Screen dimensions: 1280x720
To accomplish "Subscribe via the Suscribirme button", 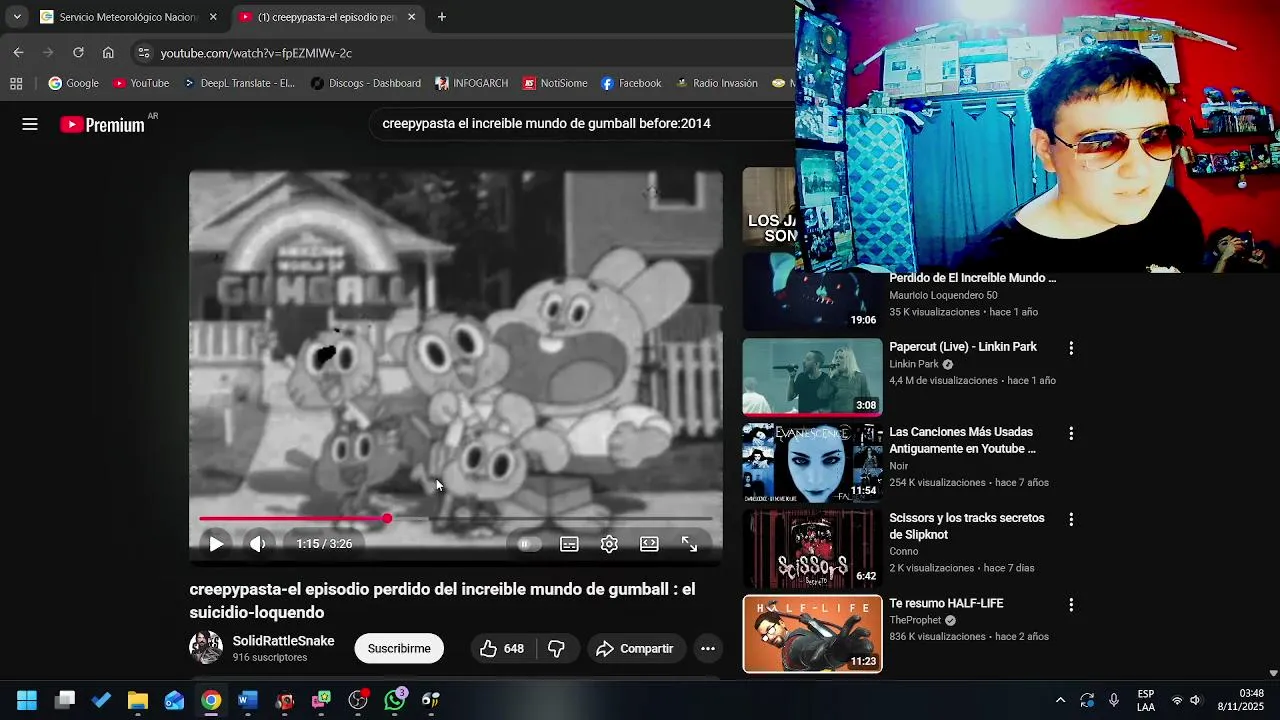I will pos(399,649).
